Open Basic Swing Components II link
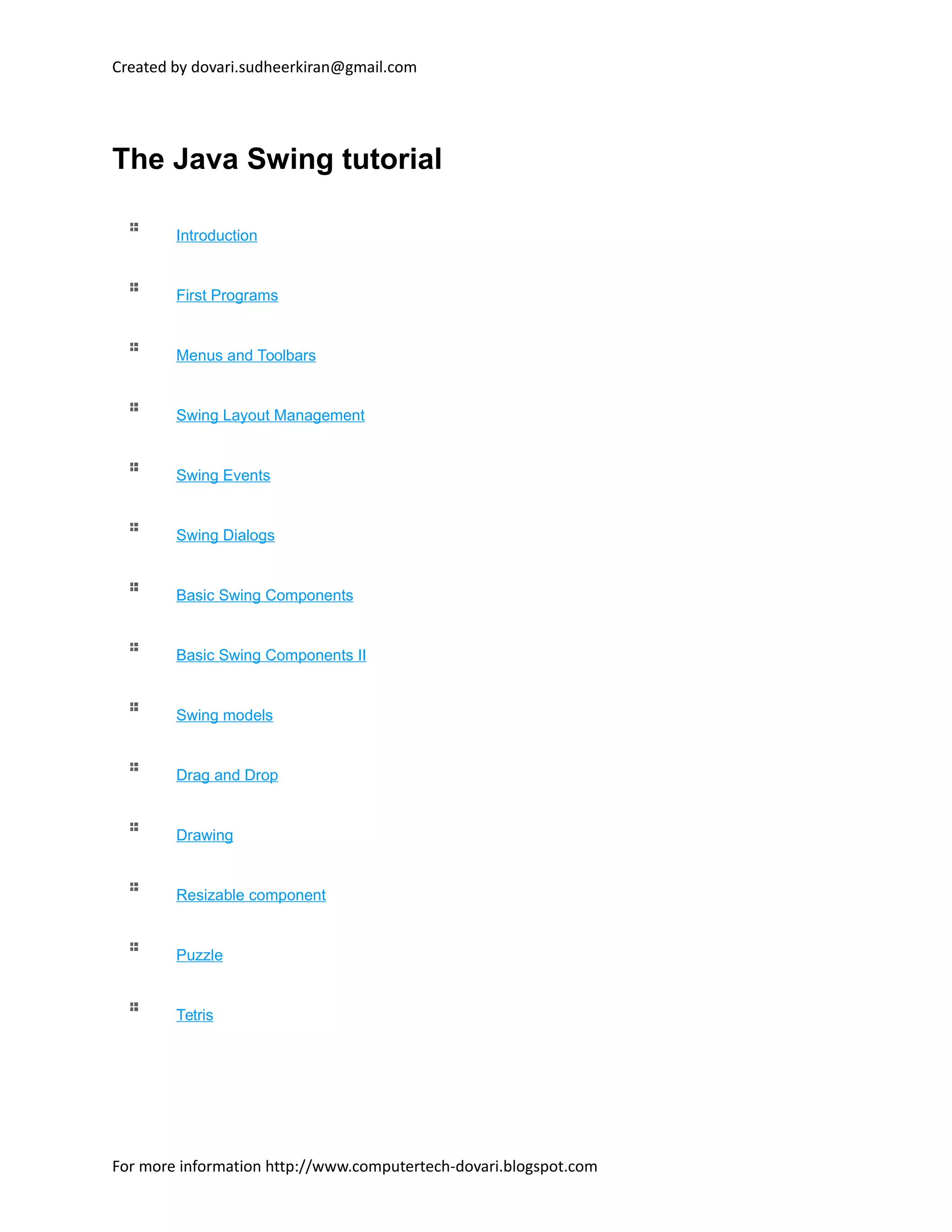The width and height of the screenshot is (952, 1232). 271,655
